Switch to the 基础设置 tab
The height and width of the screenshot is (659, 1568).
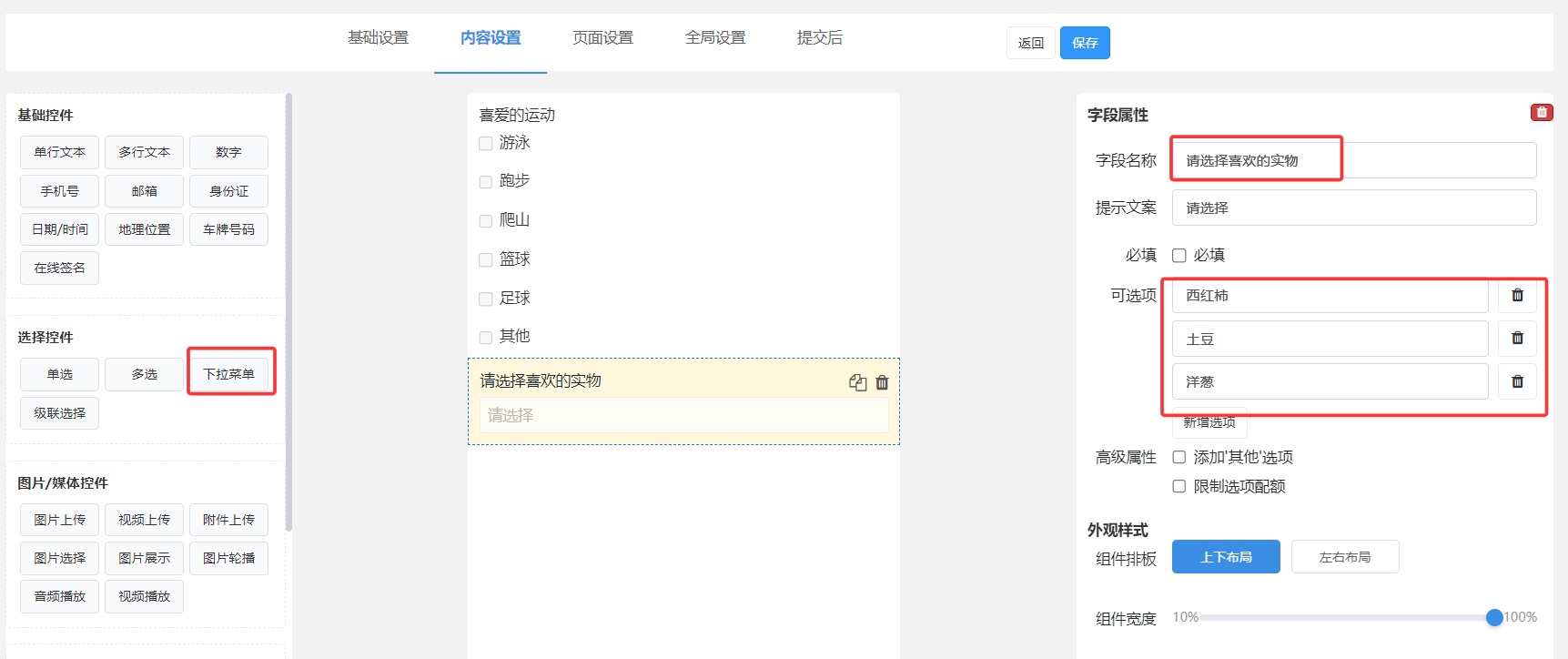tap(379, 38)
